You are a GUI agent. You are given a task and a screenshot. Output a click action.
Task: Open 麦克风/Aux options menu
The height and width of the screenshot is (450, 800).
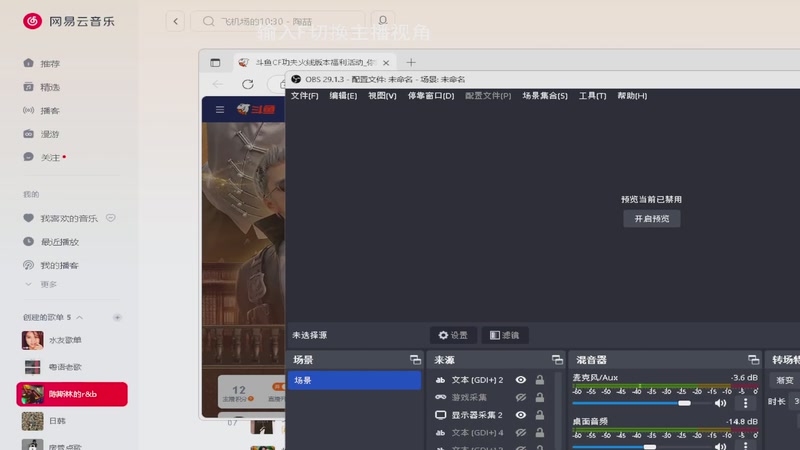coord(745,403)
